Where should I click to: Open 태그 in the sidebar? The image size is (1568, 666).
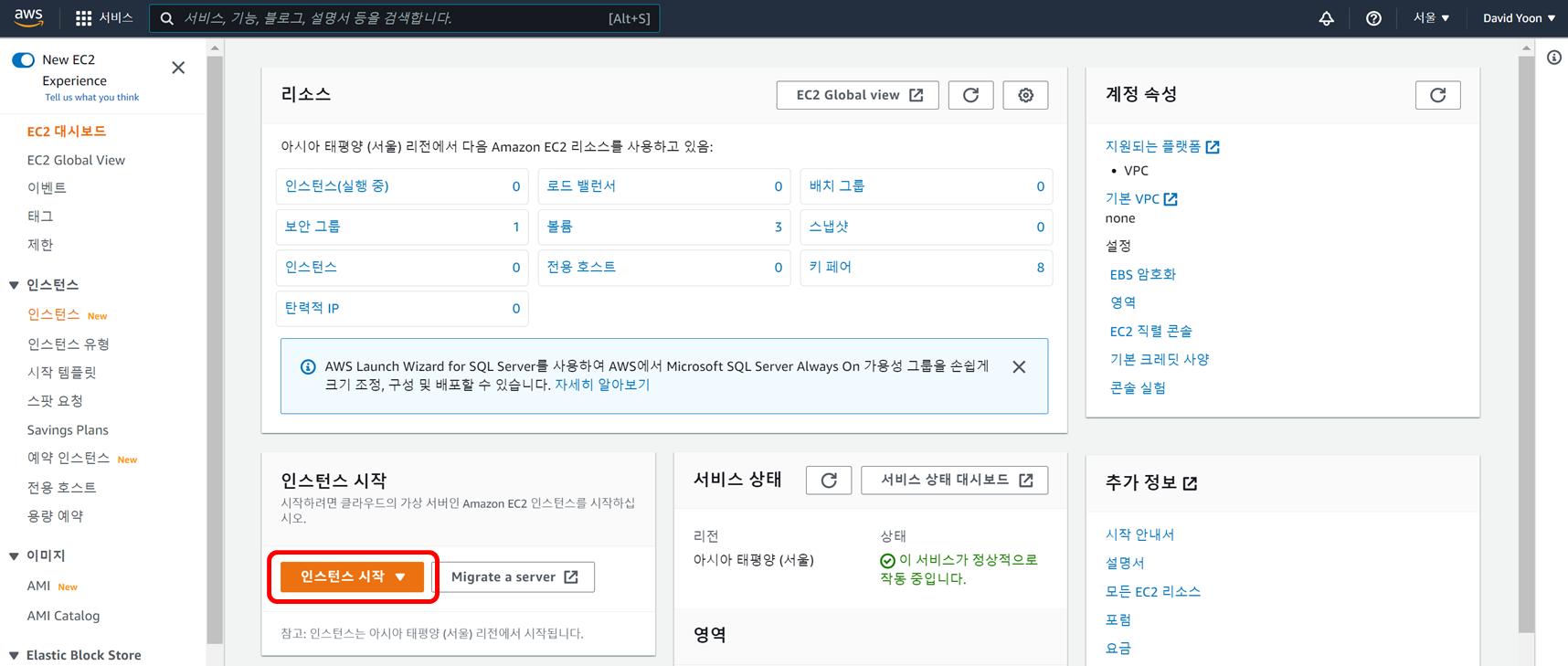(x=40, y=217)
